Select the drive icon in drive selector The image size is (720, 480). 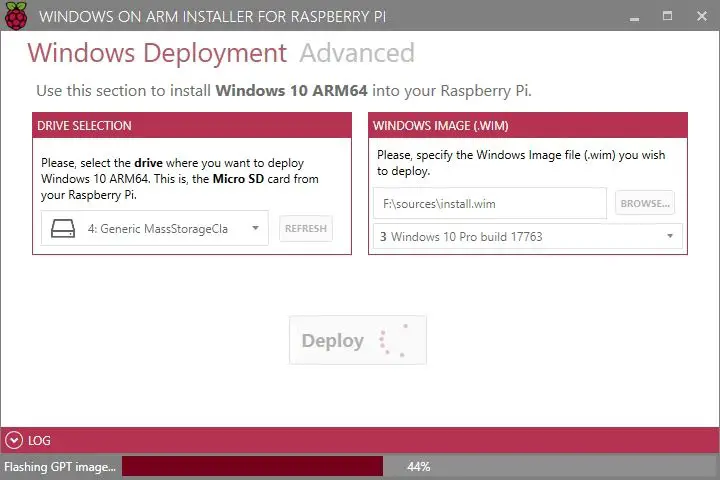pos(63,228)
